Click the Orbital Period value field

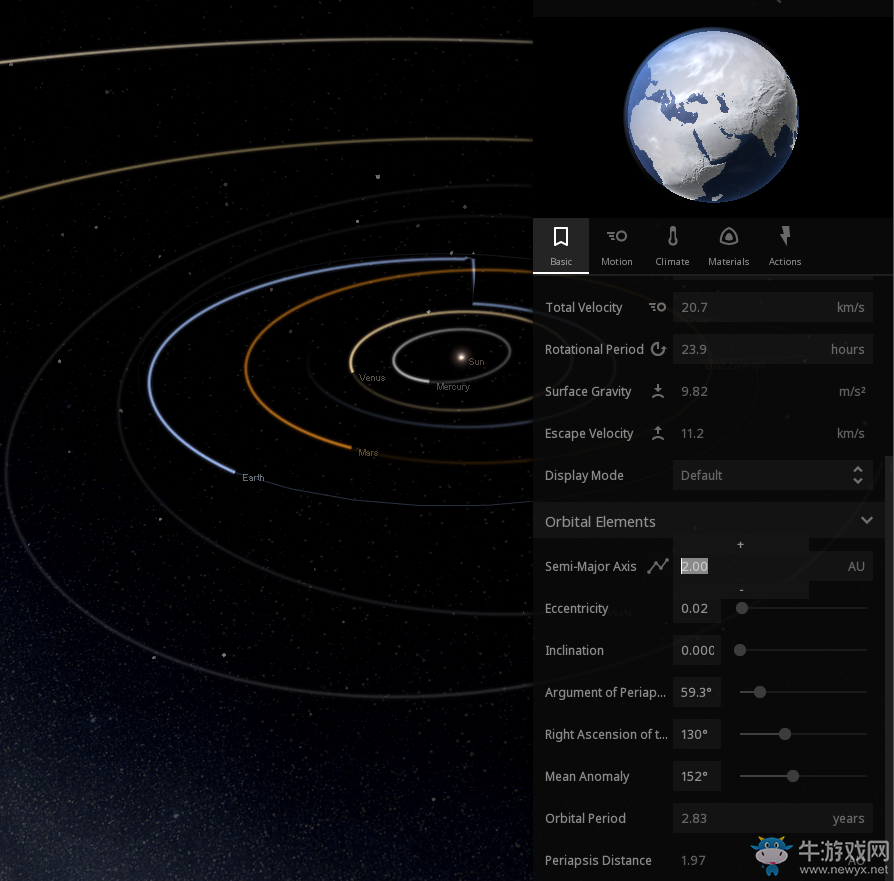773,818
